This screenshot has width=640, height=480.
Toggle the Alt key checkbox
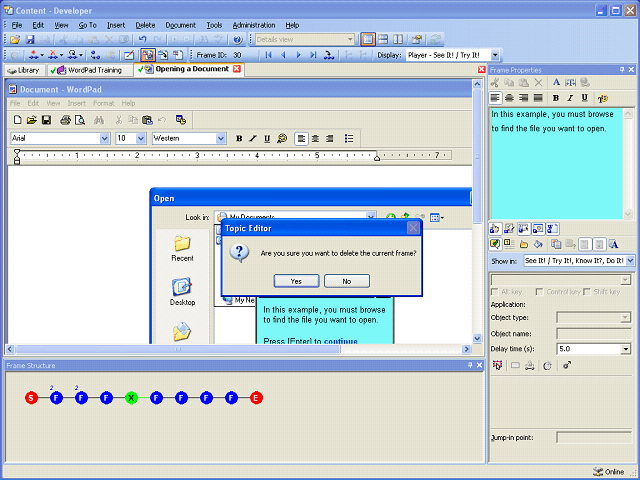(495, 292)
